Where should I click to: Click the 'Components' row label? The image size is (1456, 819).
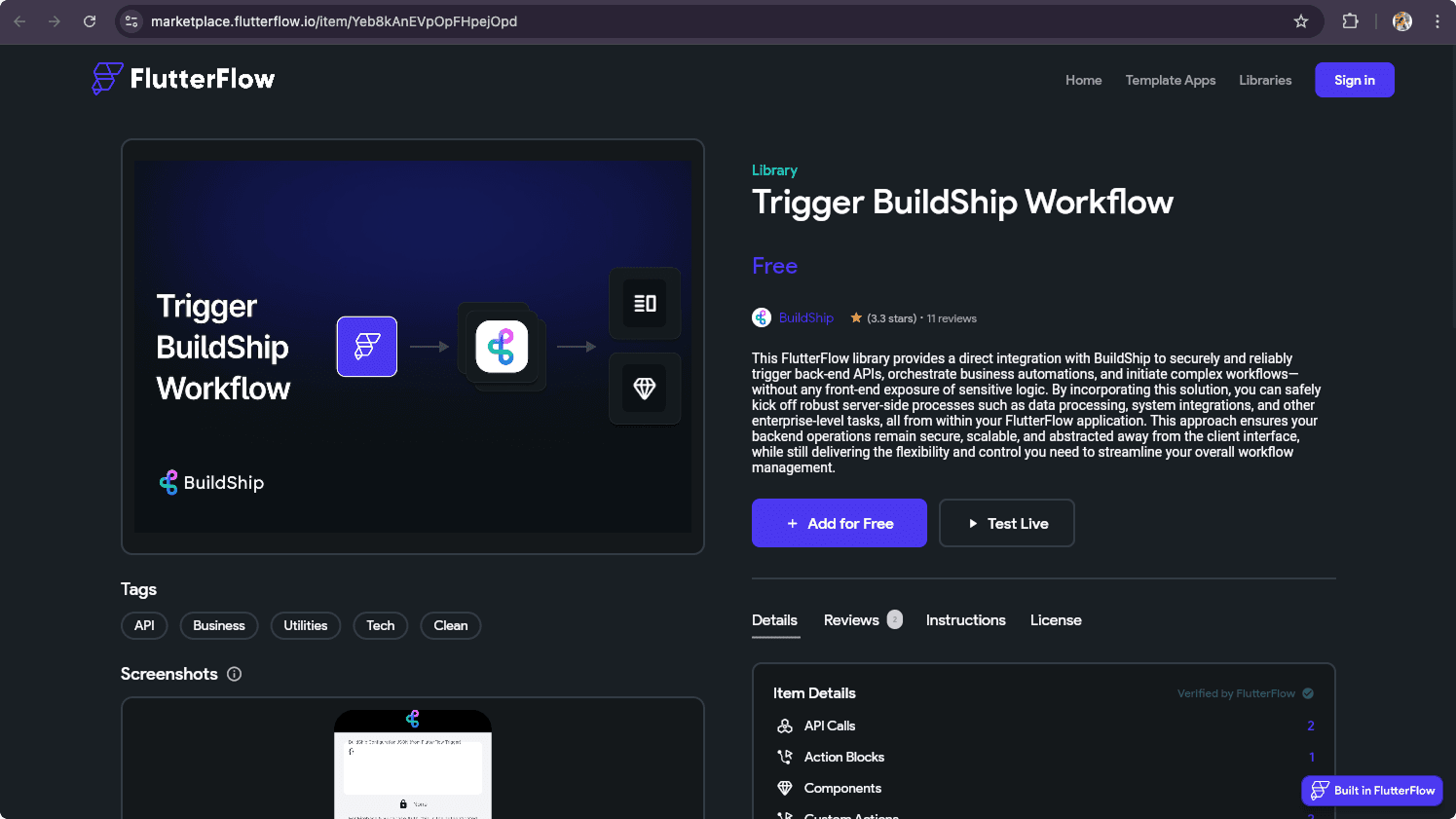pos(842,788)
